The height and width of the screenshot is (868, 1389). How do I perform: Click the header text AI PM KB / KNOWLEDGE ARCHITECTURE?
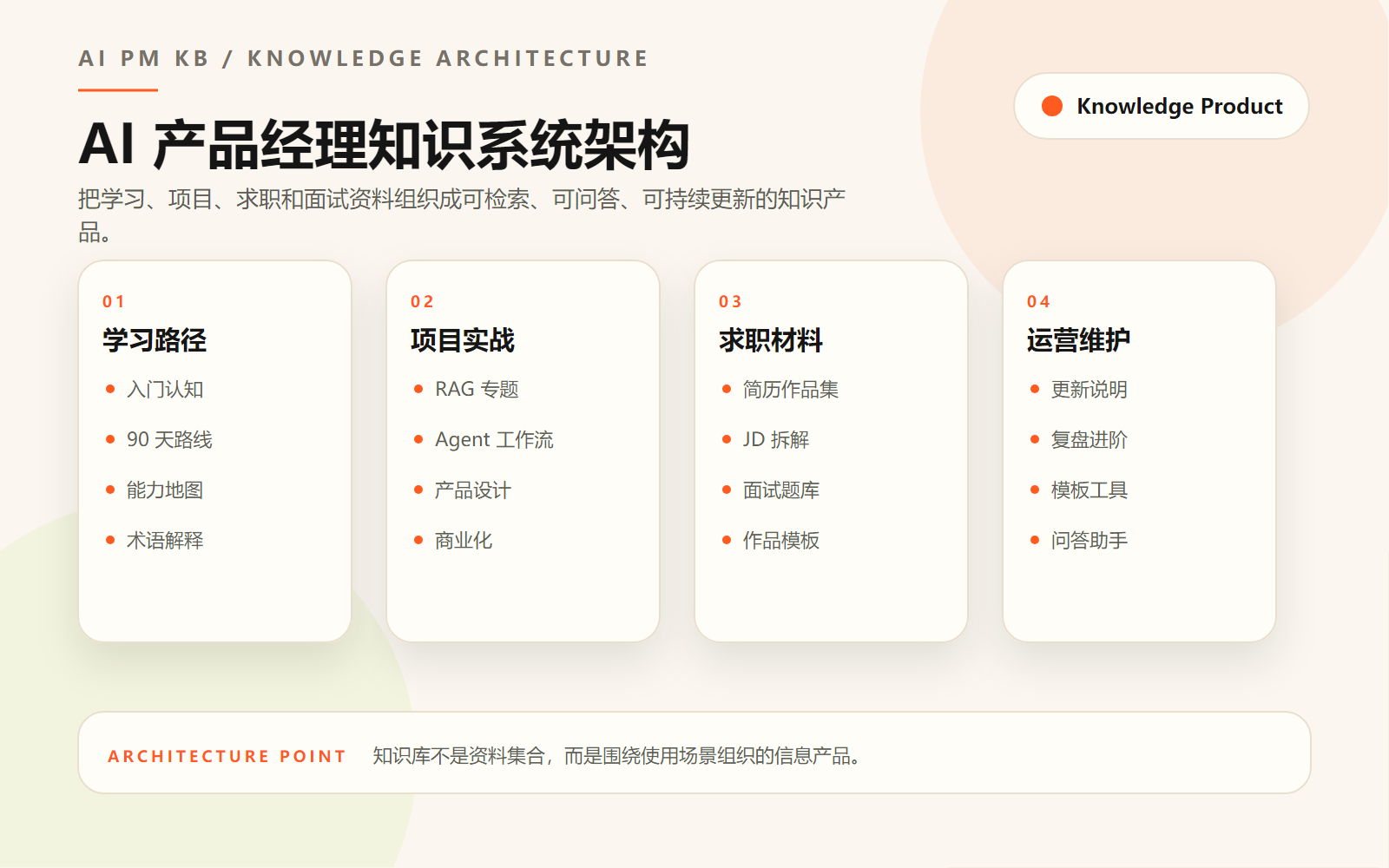[x=363, y=58]
